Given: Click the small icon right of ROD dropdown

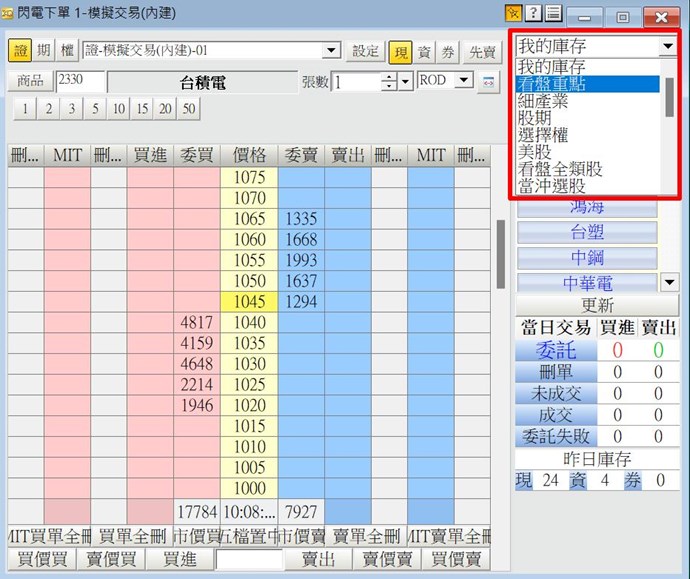Looking at the screenshot, I should click(x=489, y=82).
